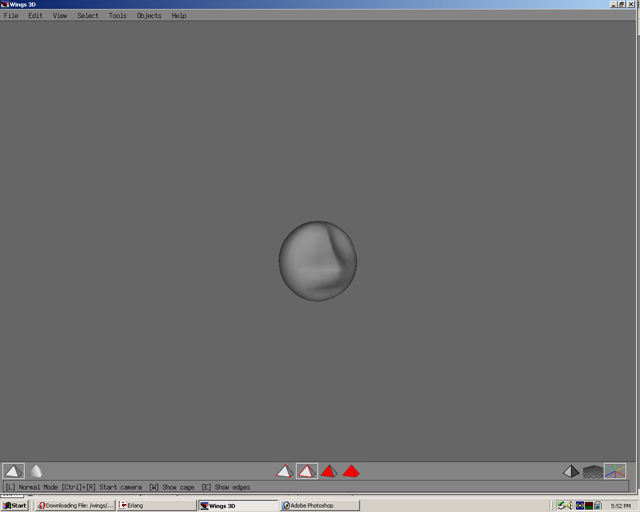
Task: Open the Edit menu
Action: (x=36, y=16)
